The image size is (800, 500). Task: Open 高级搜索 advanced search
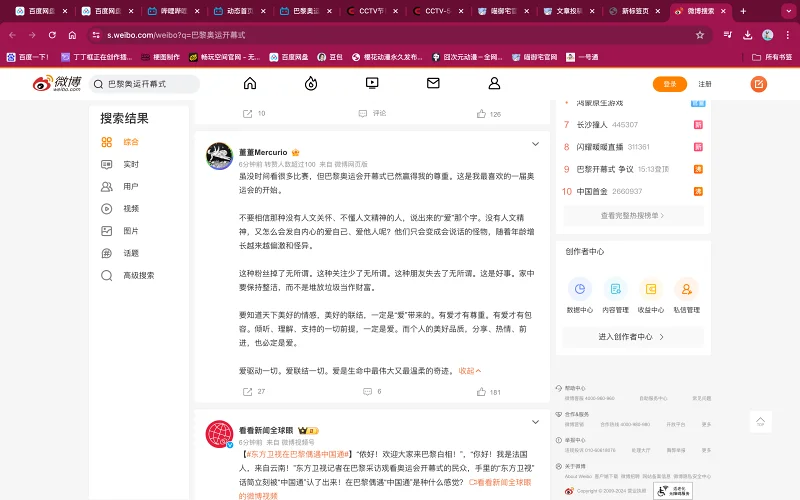[x=138, y=276]
